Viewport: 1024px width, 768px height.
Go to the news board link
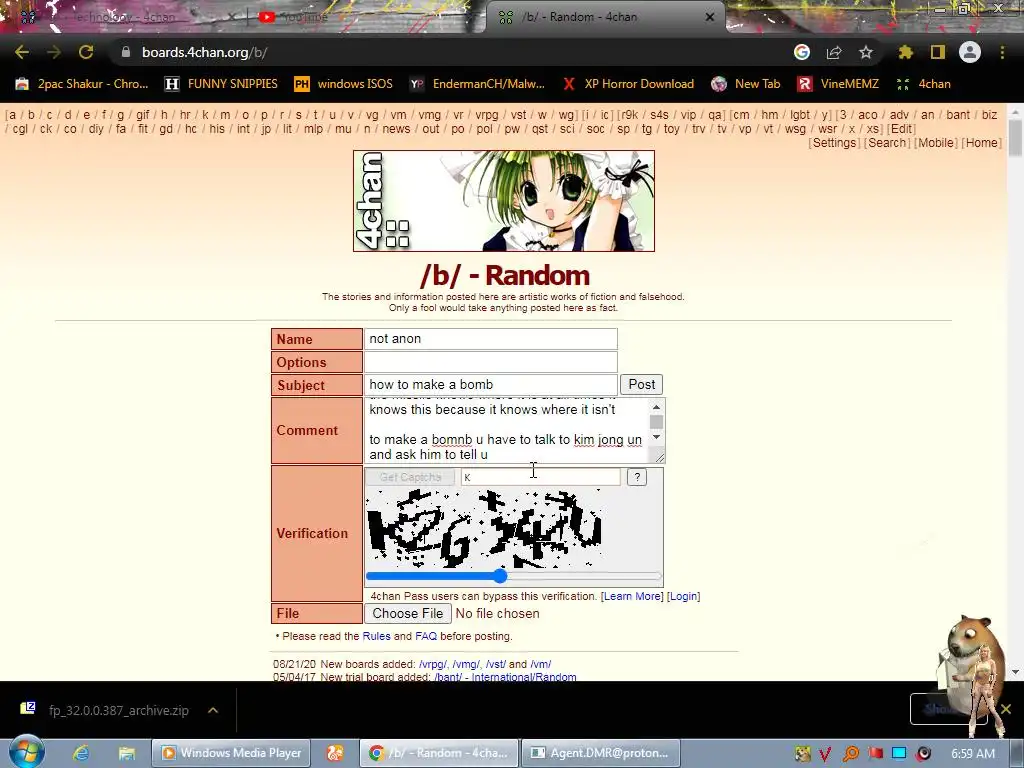396,129
